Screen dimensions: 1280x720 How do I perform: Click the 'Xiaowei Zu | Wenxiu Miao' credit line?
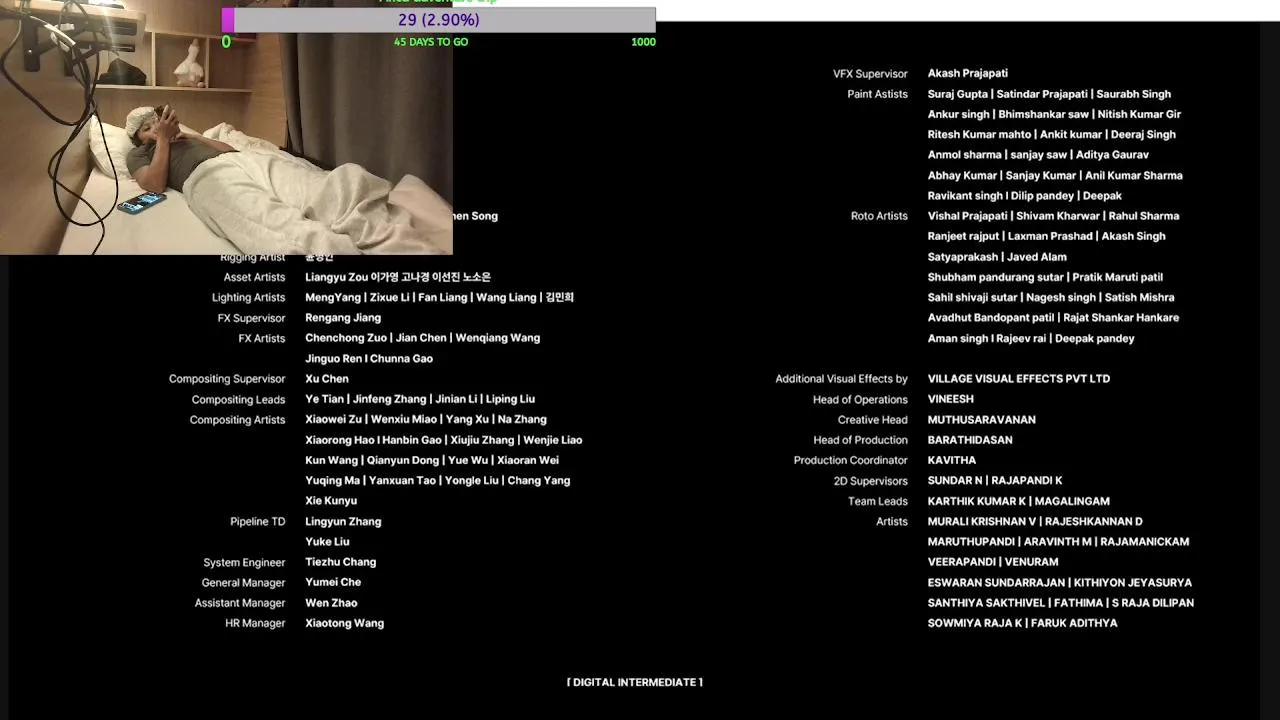click(426, 420)
